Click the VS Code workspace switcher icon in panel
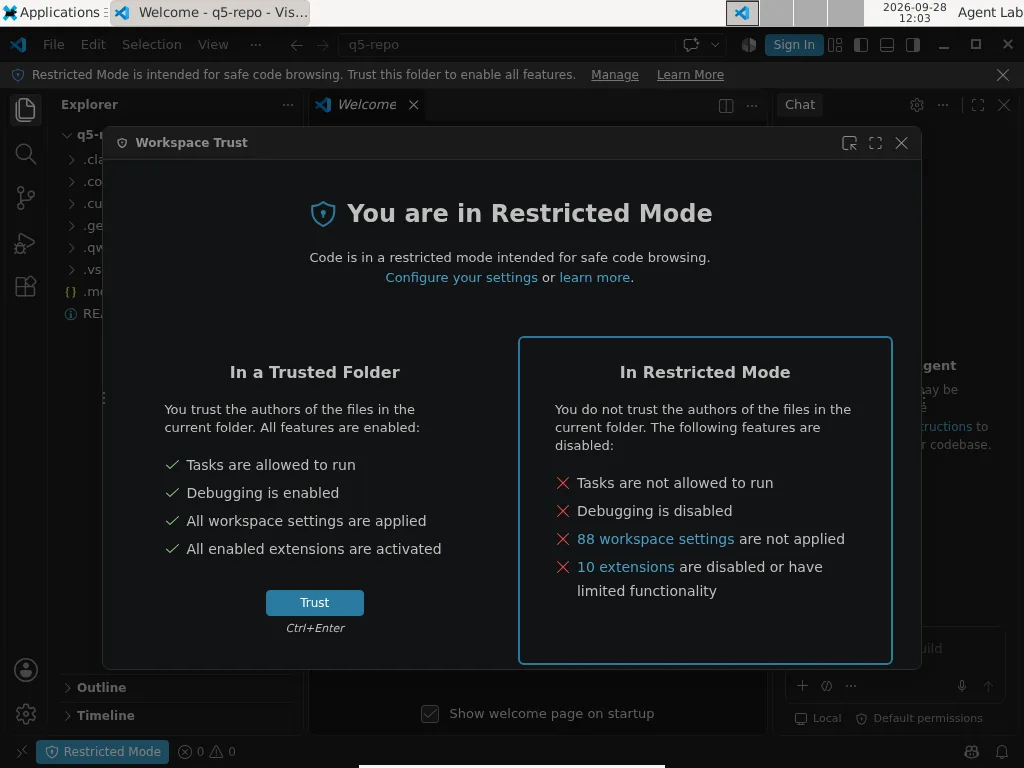Image resolution: width=1024 pixels, height=768 pixels. (743, 13)
